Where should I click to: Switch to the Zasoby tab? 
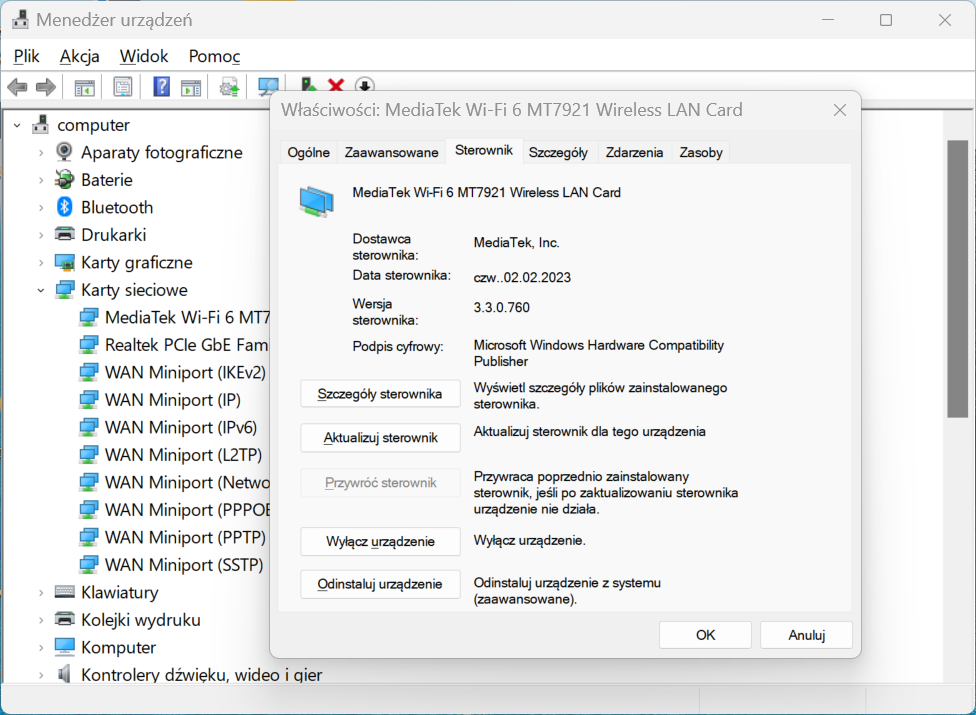tap(701, 152)
